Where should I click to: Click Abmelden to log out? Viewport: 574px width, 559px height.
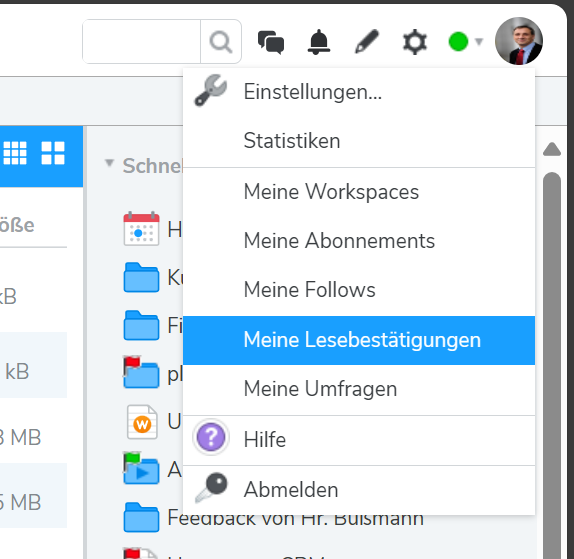359,490
